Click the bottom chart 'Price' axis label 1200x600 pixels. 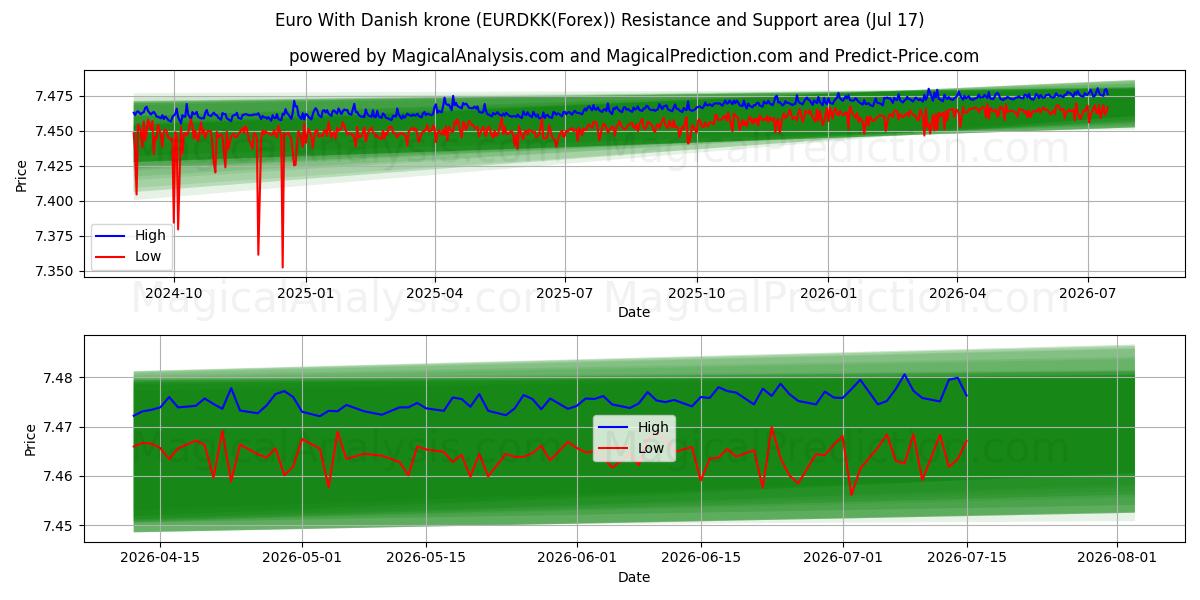[x=31, y=440]
